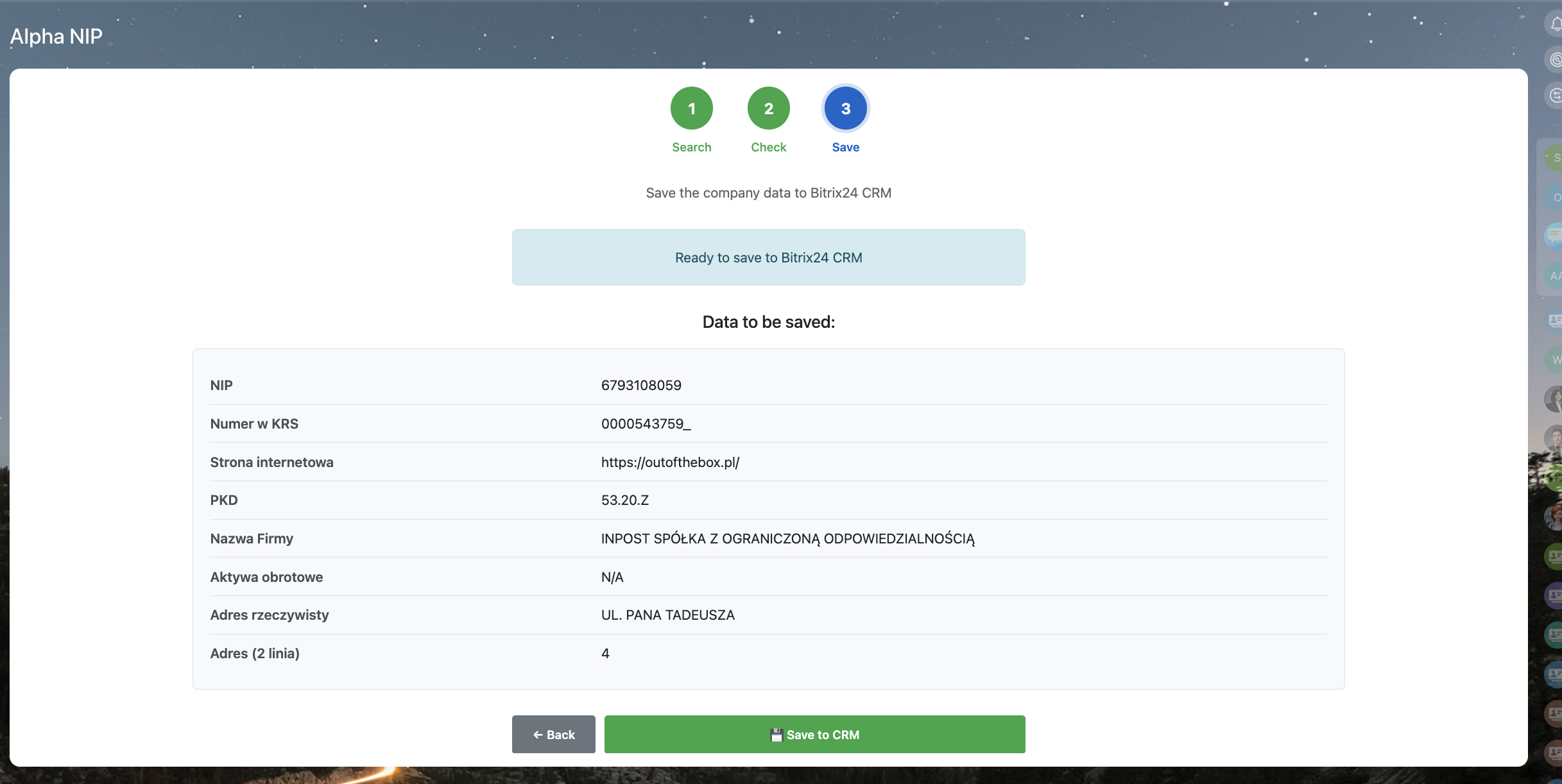Open the brown contact card icon
Image resolution: width=1562 pixels, height=784 pixels.
[1555, 712]
